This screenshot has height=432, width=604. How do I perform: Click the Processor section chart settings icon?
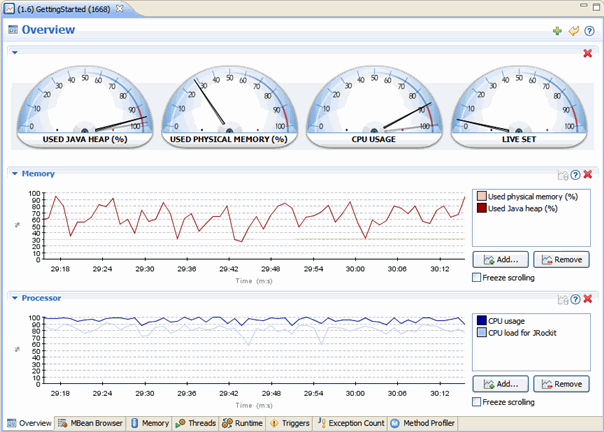tap(563, 298)
